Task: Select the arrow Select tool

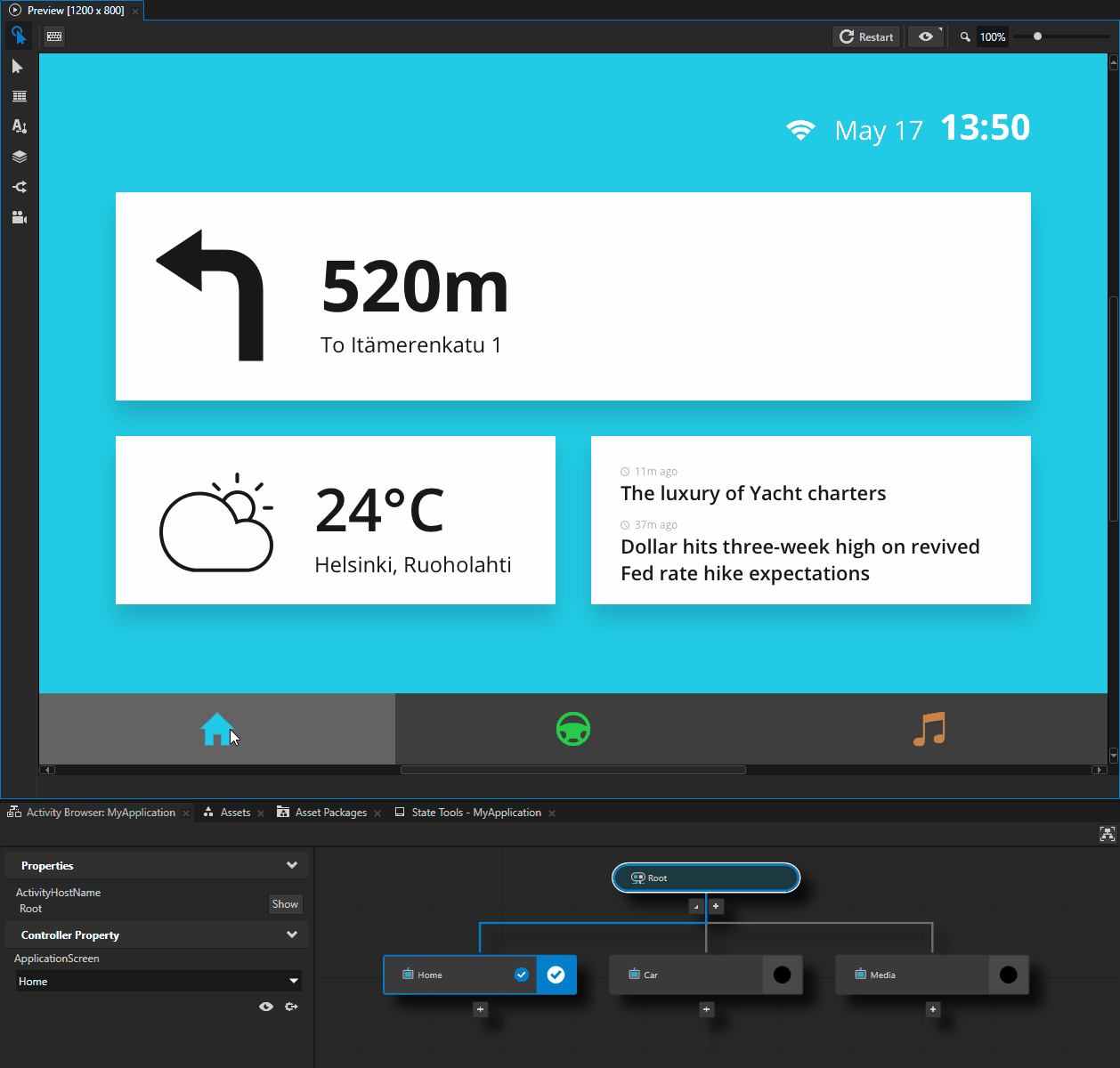Action: tap(18, 67)
